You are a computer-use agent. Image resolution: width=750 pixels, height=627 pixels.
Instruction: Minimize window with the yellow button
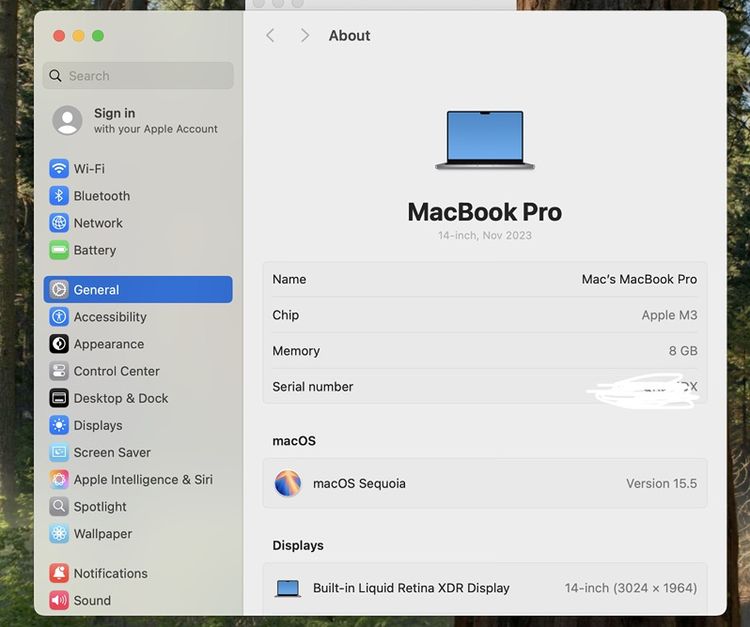[79, 36]
